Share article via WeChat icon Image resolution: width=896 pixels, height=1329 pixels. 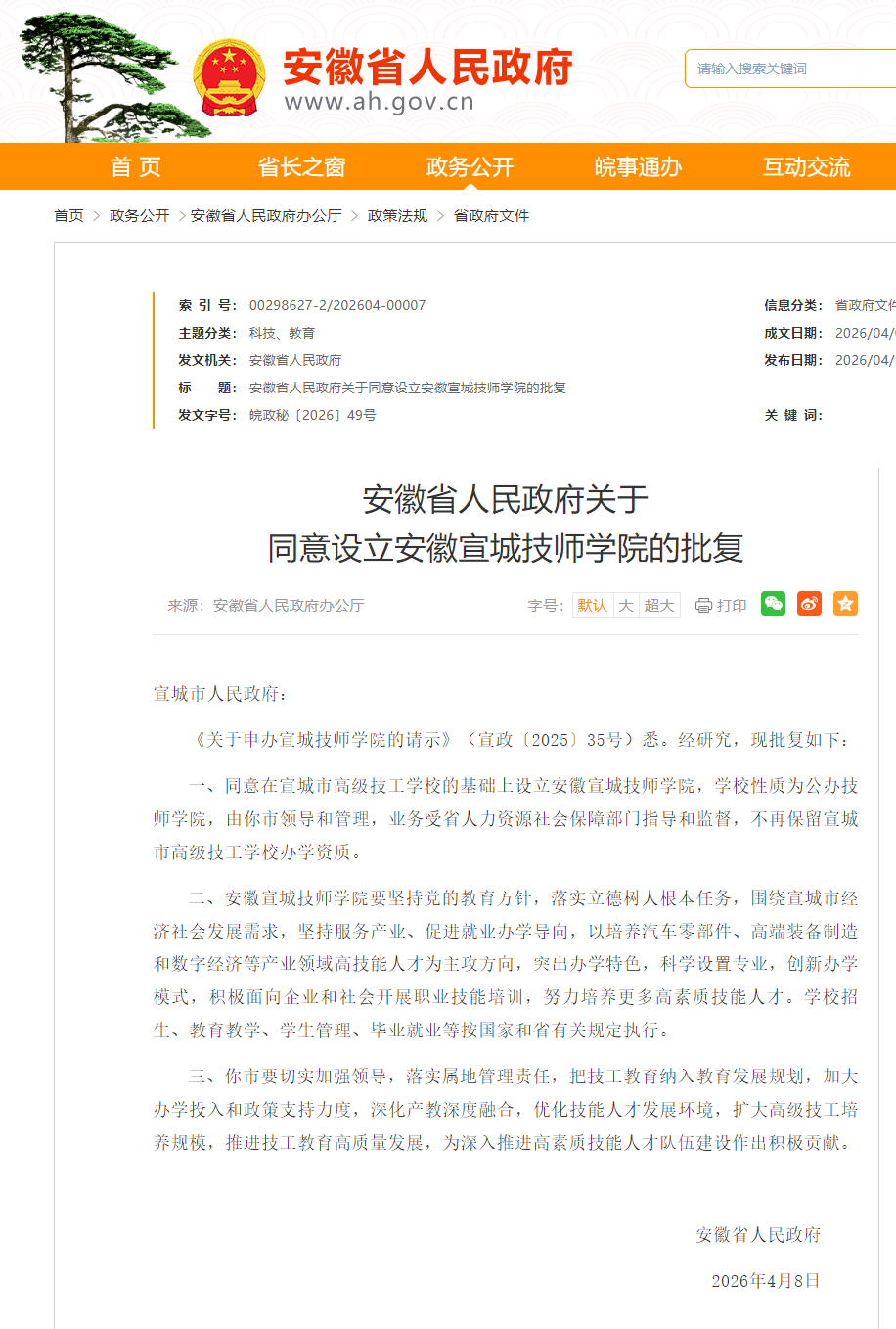tap(773, 604)
